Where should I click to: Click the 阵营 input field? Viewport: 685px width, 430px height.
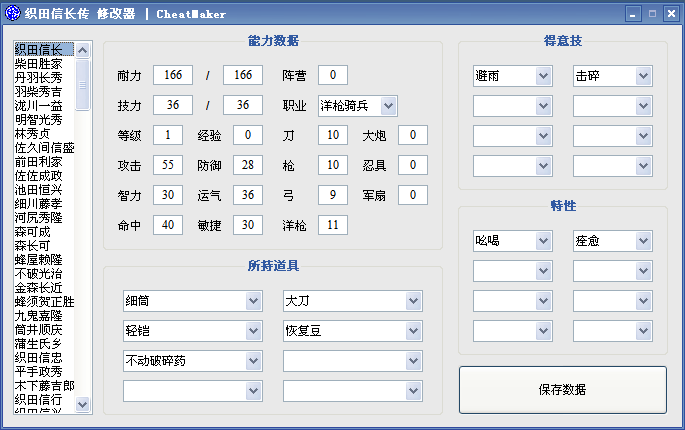(x=333, y=75)
